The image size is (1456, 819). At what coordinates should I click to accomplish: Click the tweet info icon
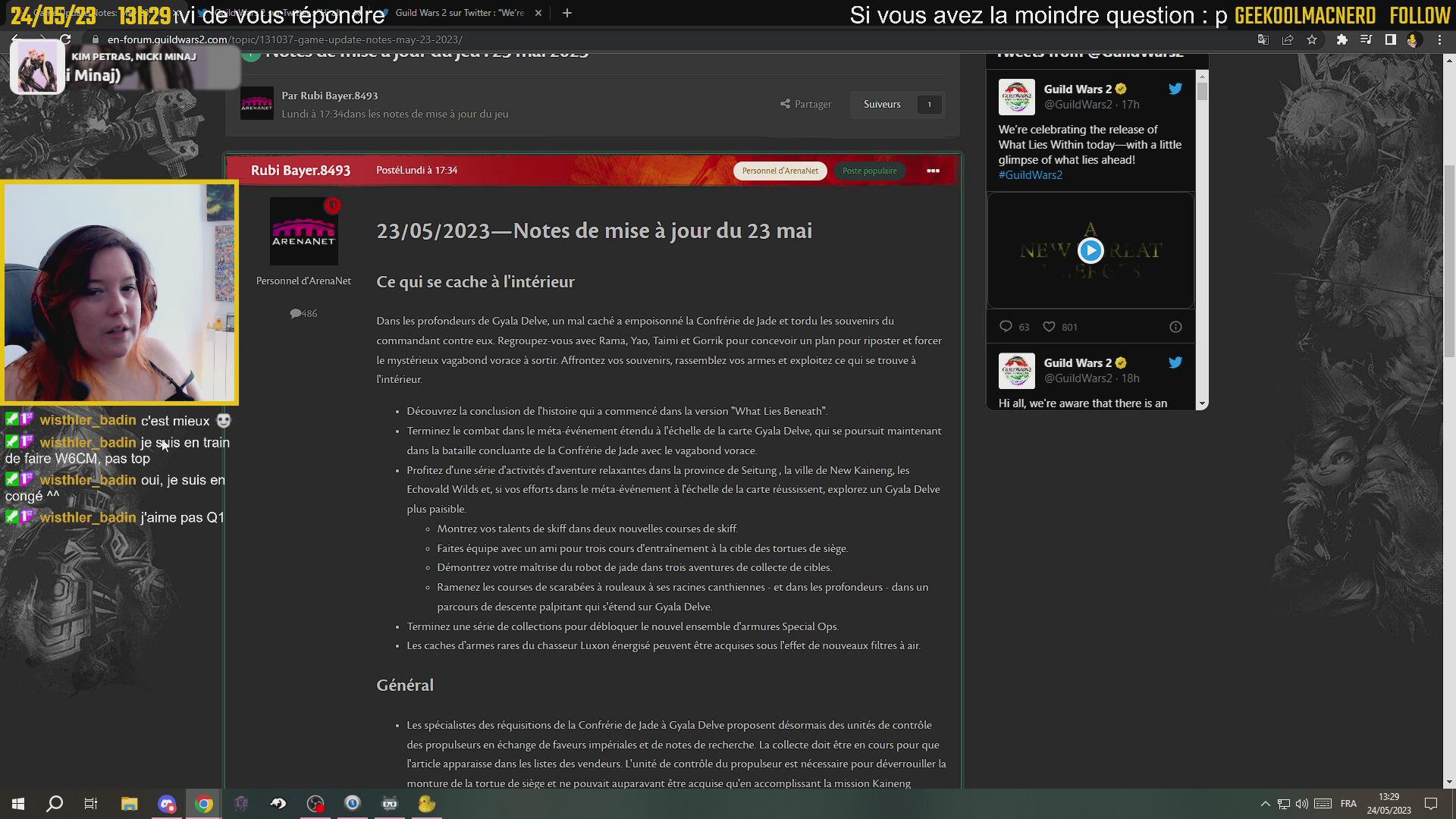tap(1175, 327)
